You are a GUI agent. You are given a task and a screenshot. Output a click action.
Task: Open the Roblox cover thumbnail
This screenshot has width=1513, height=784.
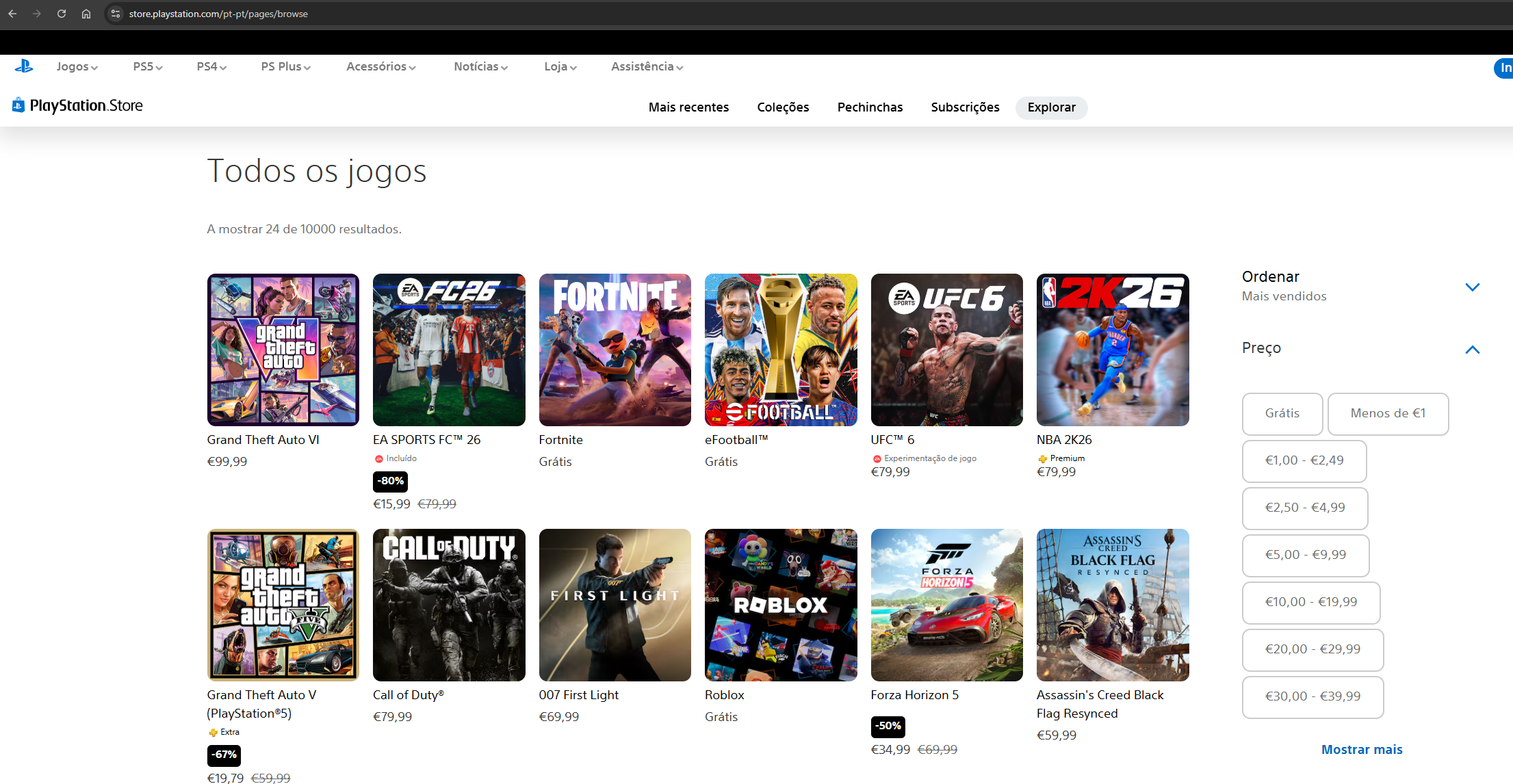click(781, 605)
